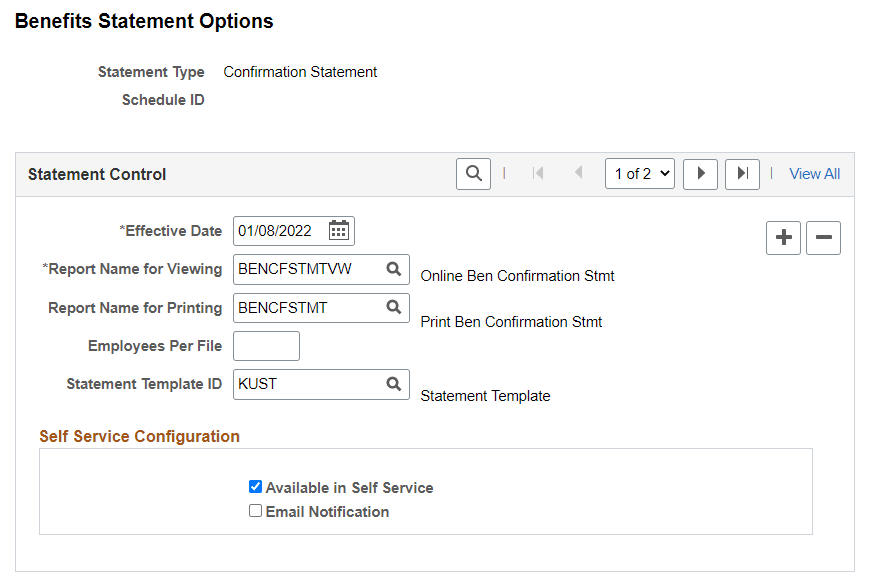Viewport: 871px width, 586px height.
Task: Click the Employees Per File input field
Action: [x=266, y=345]
